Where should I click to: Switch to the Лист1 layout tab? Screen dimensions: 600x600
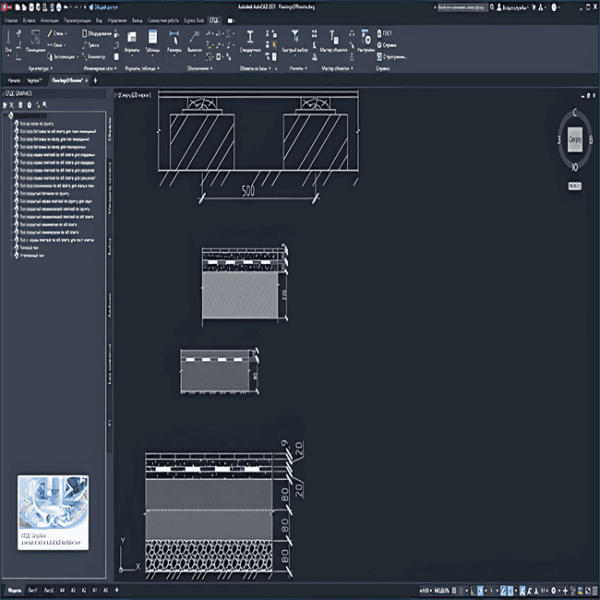coord(33,590)
